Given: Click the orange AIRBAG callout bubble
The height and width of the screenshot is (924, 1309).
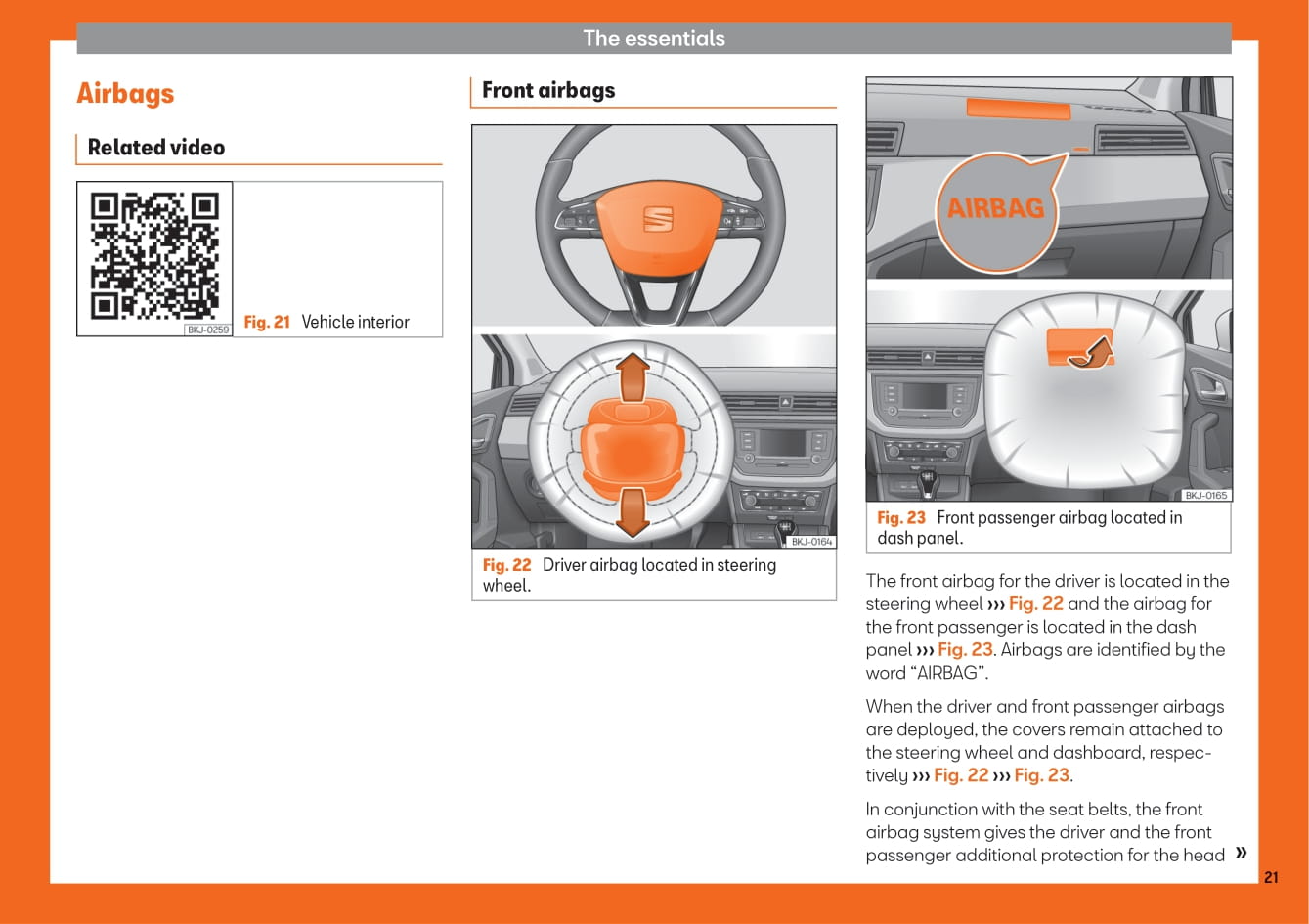Looking at the screenshot, I should coord(996,208).
